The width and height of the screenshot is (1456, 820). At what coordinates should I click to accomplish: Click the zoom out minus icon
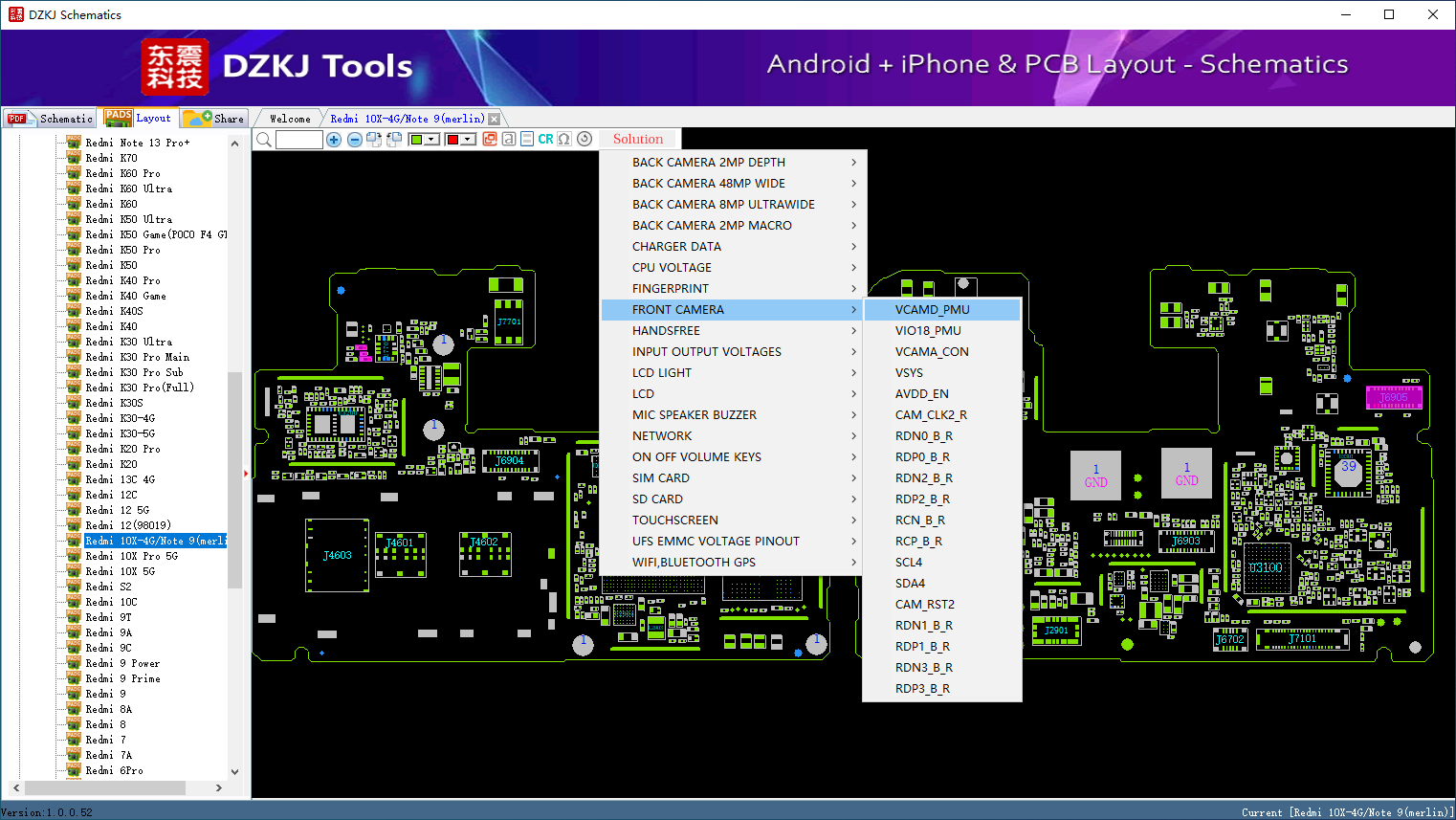coord(354,140)
